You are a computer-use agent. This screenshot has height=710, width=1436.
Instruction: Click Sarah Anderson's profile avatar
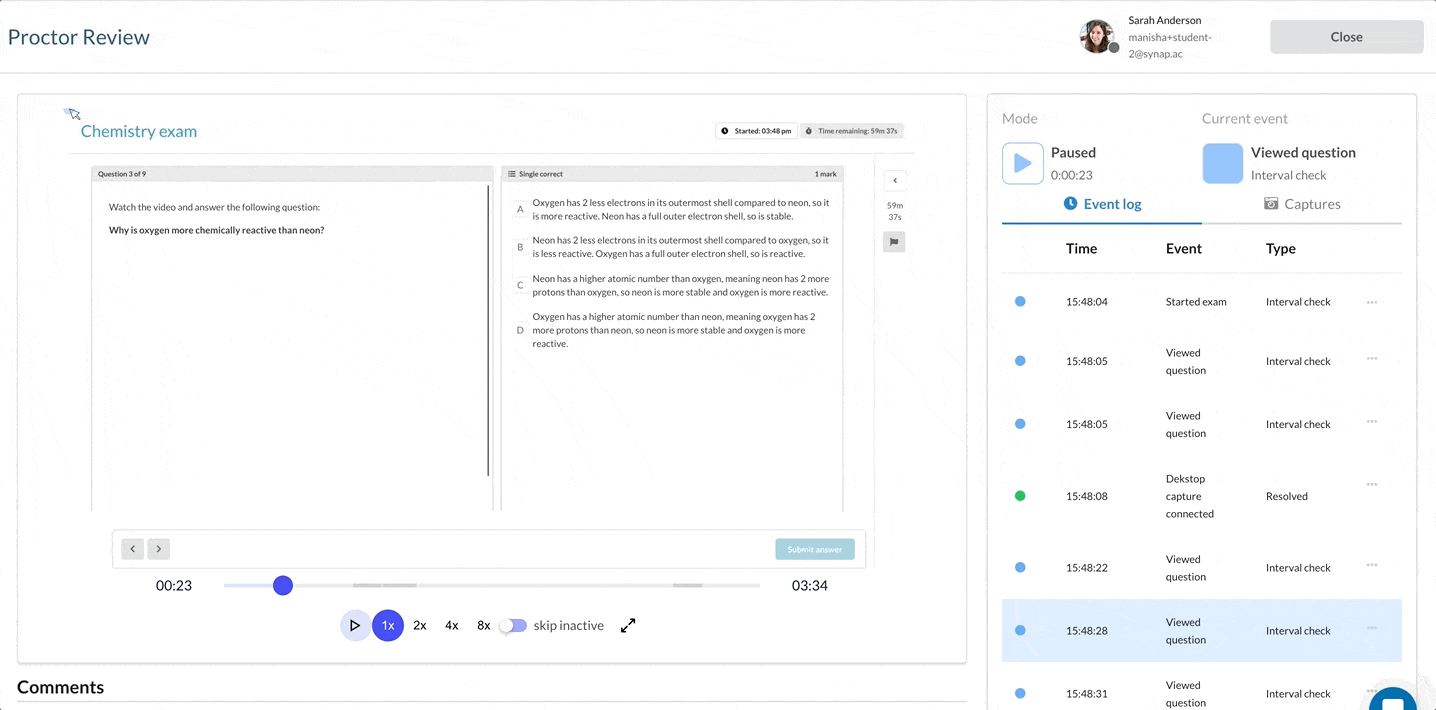click(1097, 37)
